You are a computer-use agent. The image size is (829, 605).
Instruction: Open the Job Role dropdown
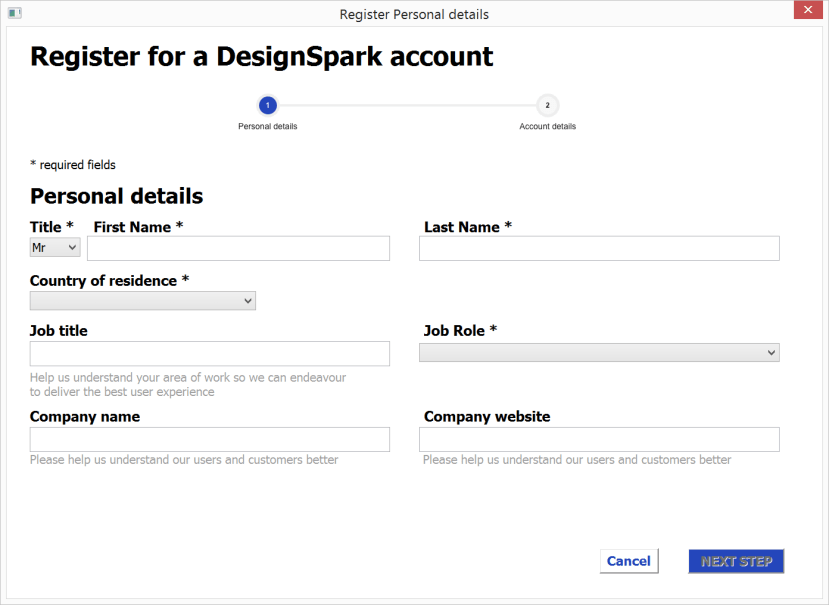coord(599,352)
